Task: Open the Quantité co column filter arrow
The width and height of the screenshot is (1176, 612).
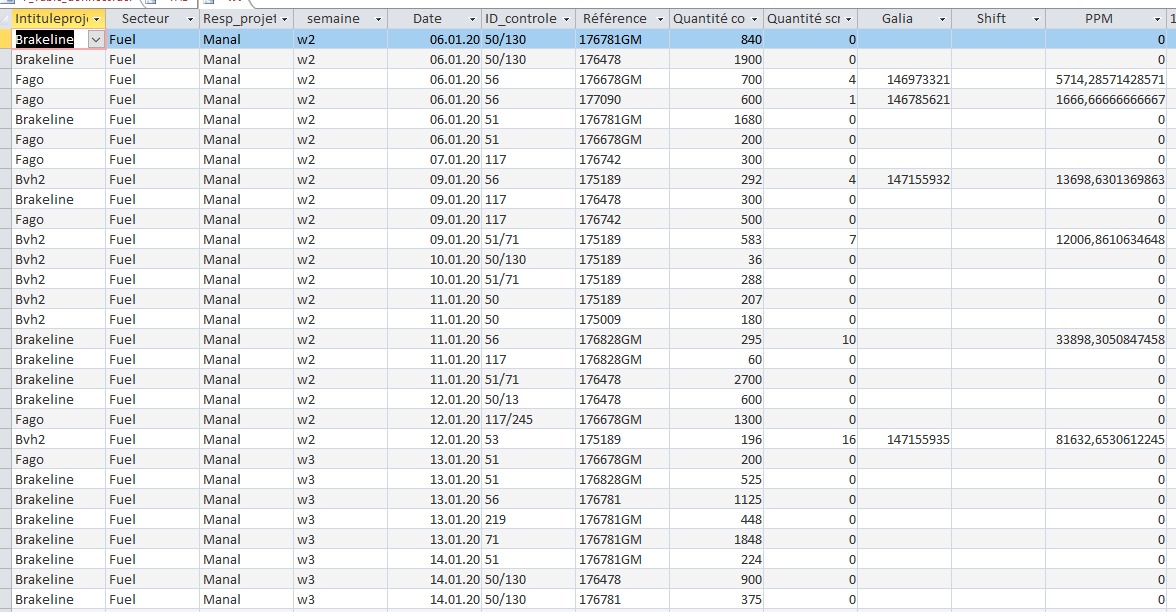Action: [x=754, y=19]
